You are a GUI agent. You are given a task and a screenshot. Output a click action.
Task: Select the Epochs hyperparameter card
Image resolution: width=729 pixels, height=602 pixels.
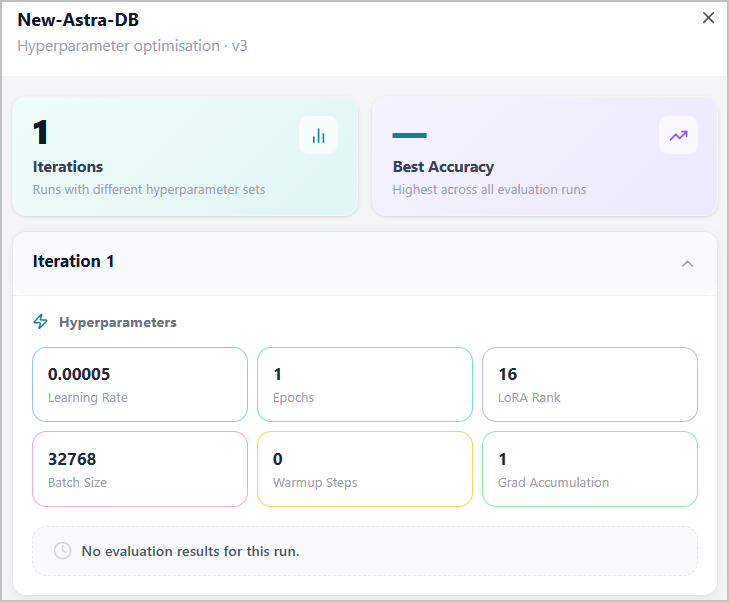[365, 384]
